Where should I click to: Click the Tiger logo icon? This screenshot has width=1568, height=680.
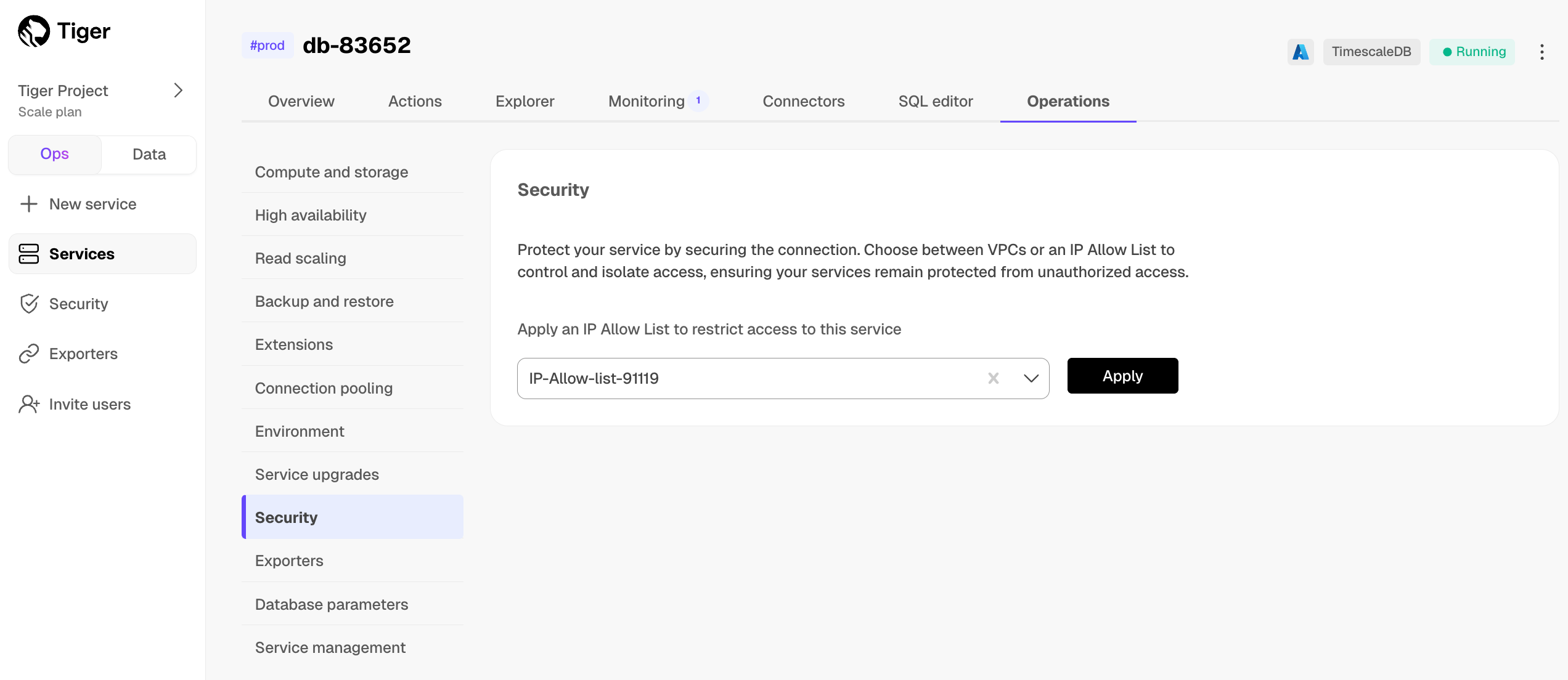tap(34, 31)
